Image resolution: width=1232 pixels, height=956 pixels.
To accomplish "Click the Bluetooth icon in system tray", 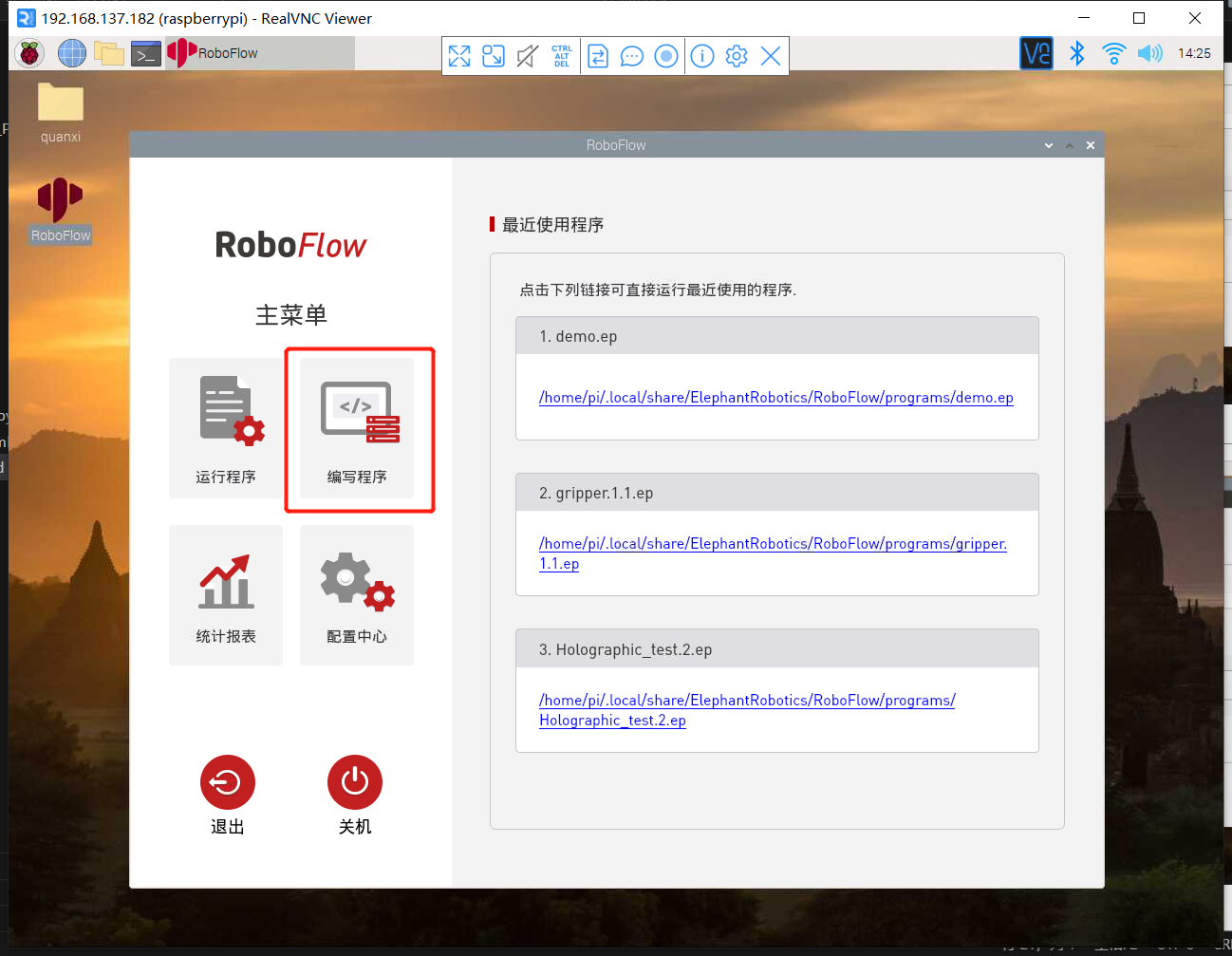I will coord(1076,53).
